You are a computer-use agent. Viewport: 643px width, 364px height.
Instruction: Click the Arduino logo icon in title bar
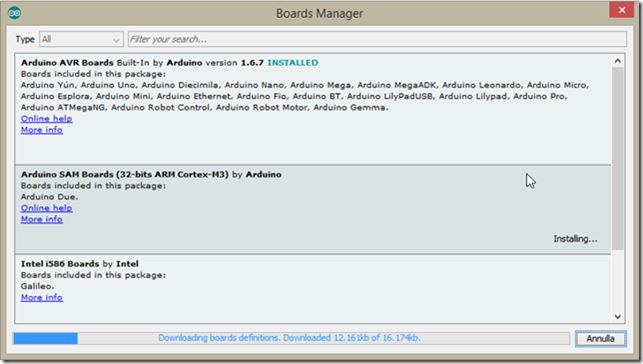[x=14, y=13]
